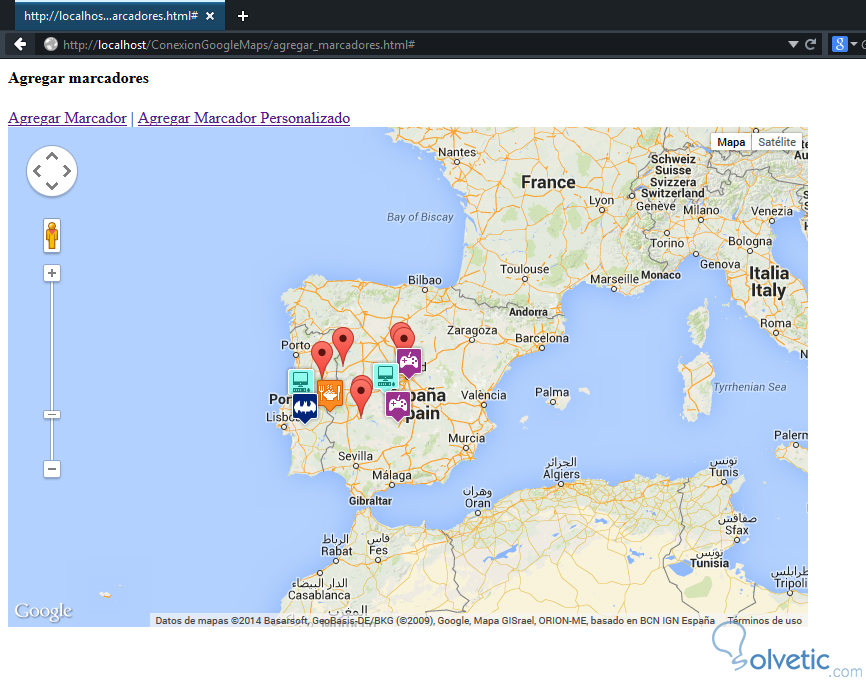Click the Google logo on the map
Screen dimensions: 866x680
click(42, 611)
